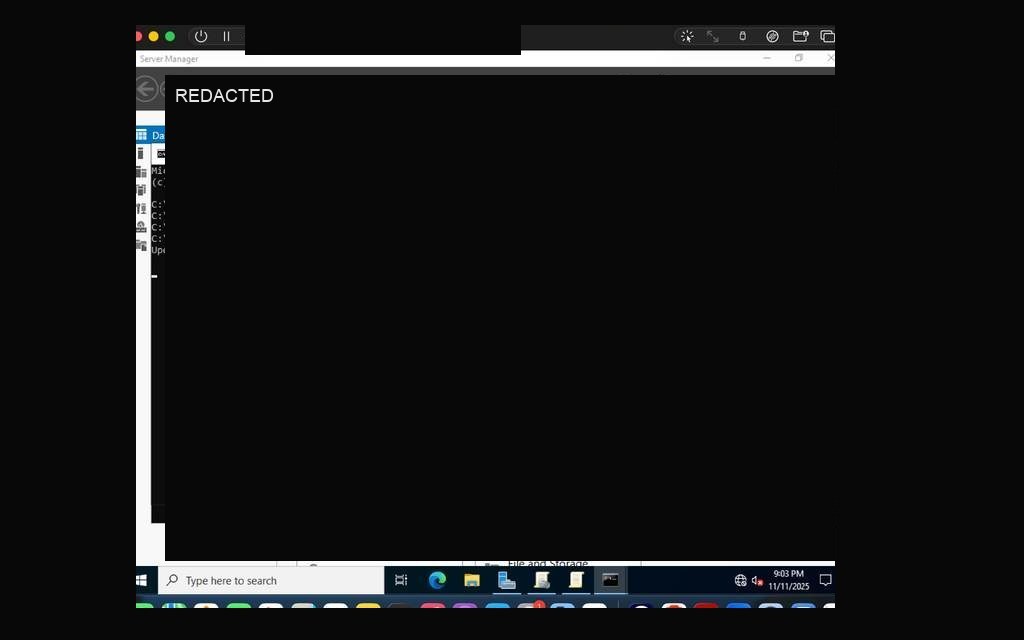The height and width of the screenshot is (640, 1024).
Task: Switch to Server Manager taskbar icon
Action: [507, 580]
